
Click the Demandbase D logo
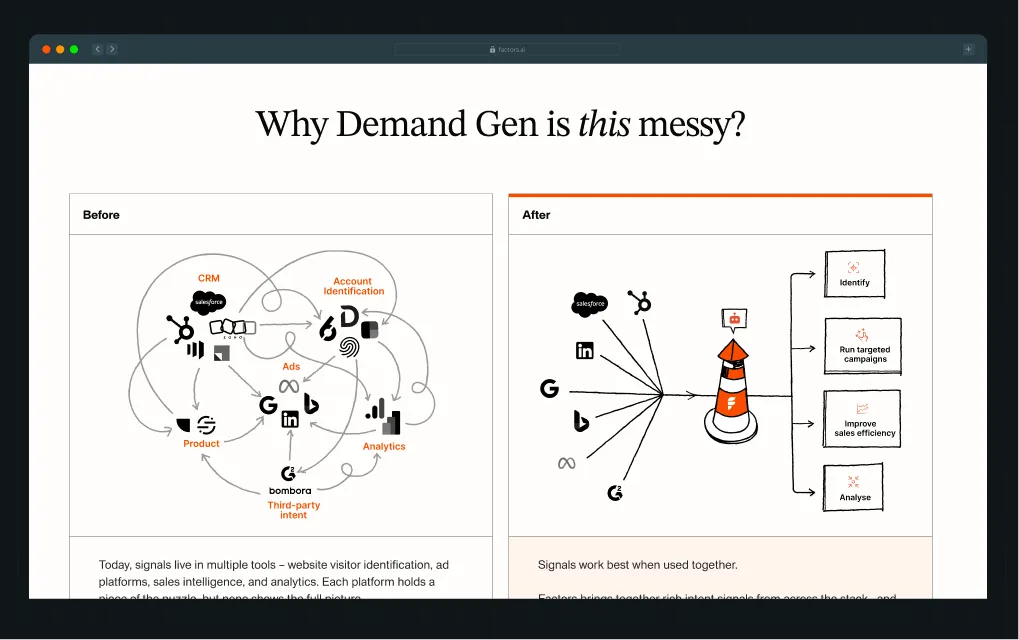pyautogui.click(x=350, y=316)
